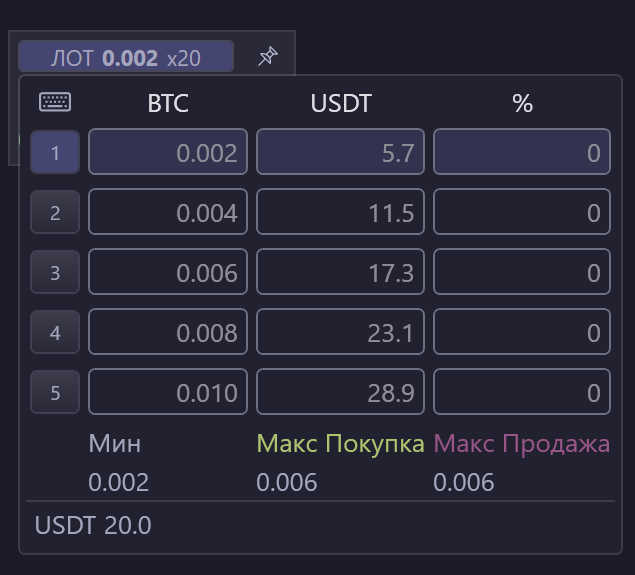This screenshot has height=575, width=635.
Task: Click the Макс Покупка value 0.006
Action: pos(287,483)
